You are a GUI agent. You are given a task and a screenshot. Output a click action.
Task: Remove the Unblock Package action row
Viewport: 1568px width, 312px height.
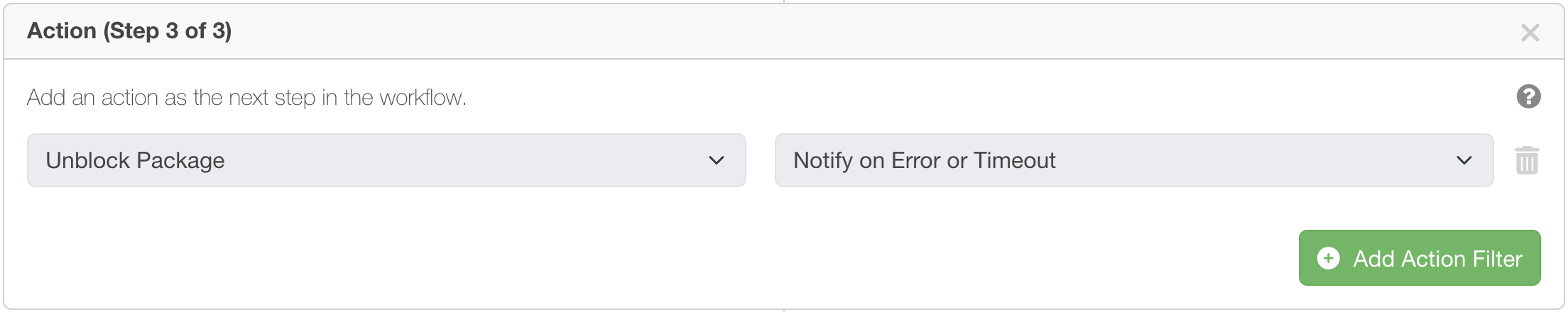1527,160
